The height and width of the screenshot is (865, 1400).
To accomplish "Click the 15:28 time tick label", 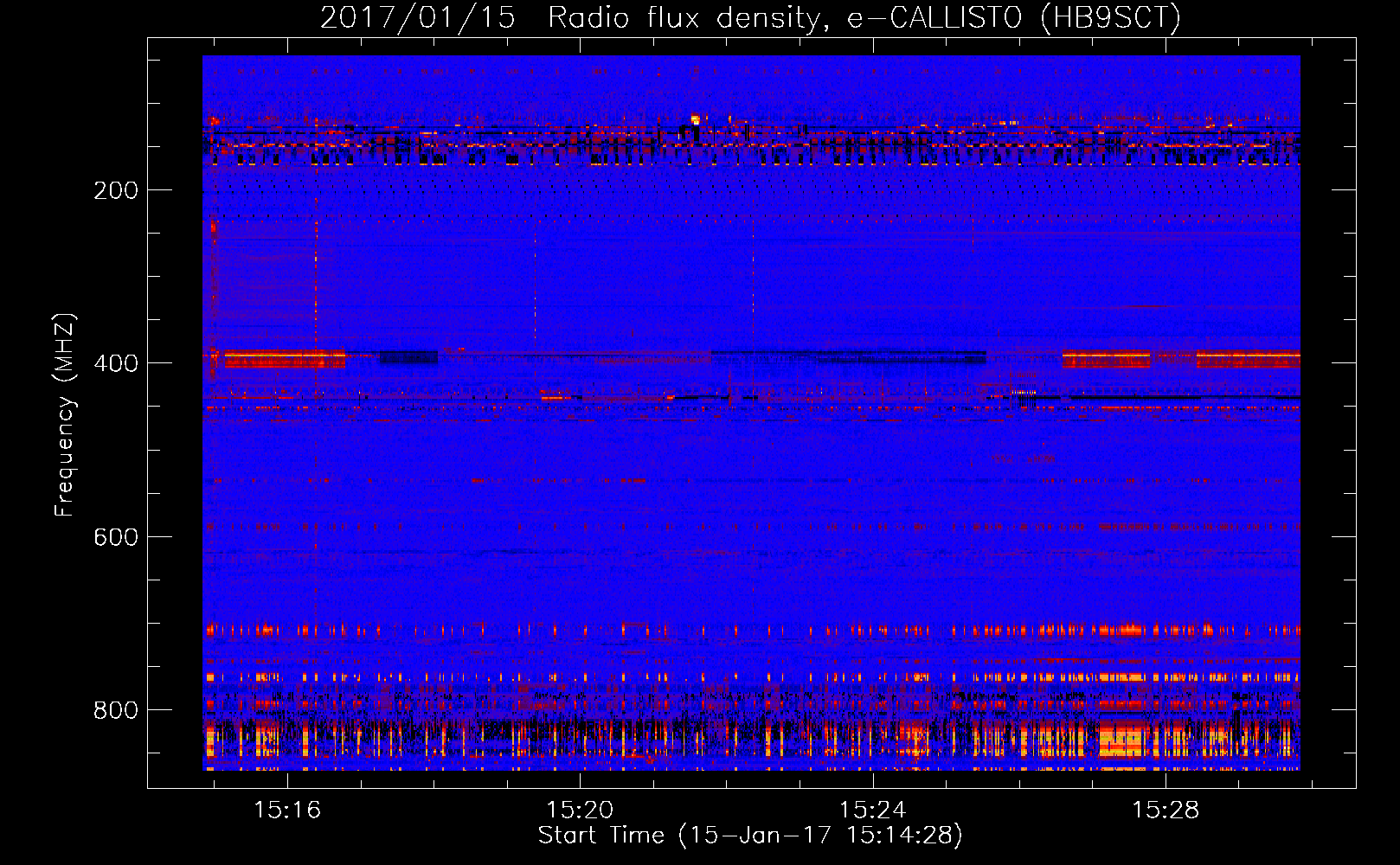I will (1166, 810).
